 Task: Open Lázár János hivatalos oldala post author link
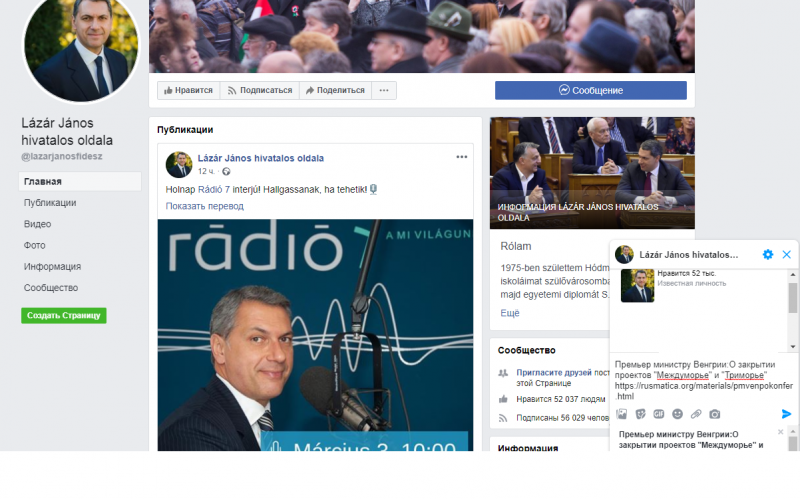click(x=261, y=158)
